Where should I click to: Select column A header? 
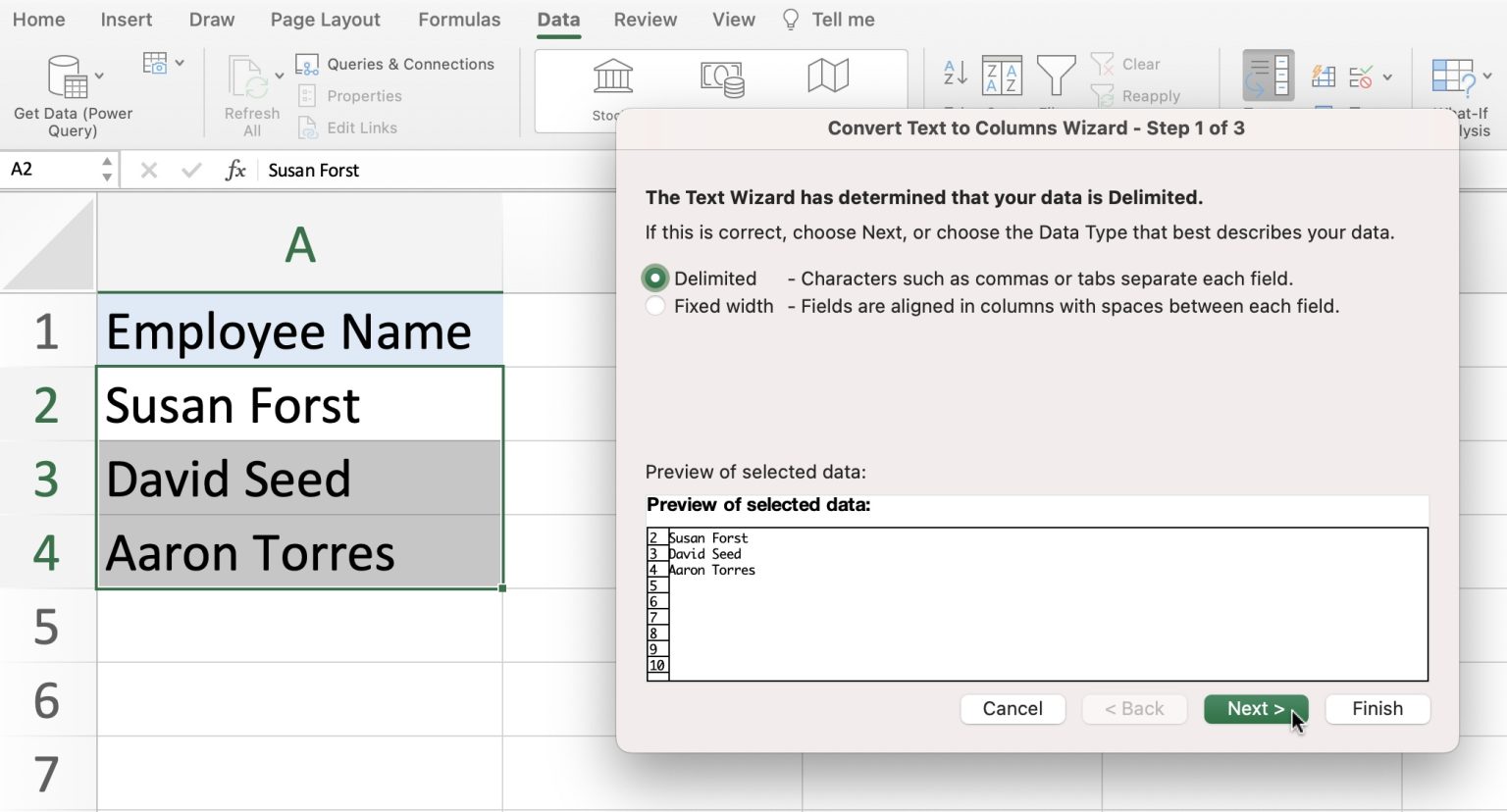coord(300,243)
